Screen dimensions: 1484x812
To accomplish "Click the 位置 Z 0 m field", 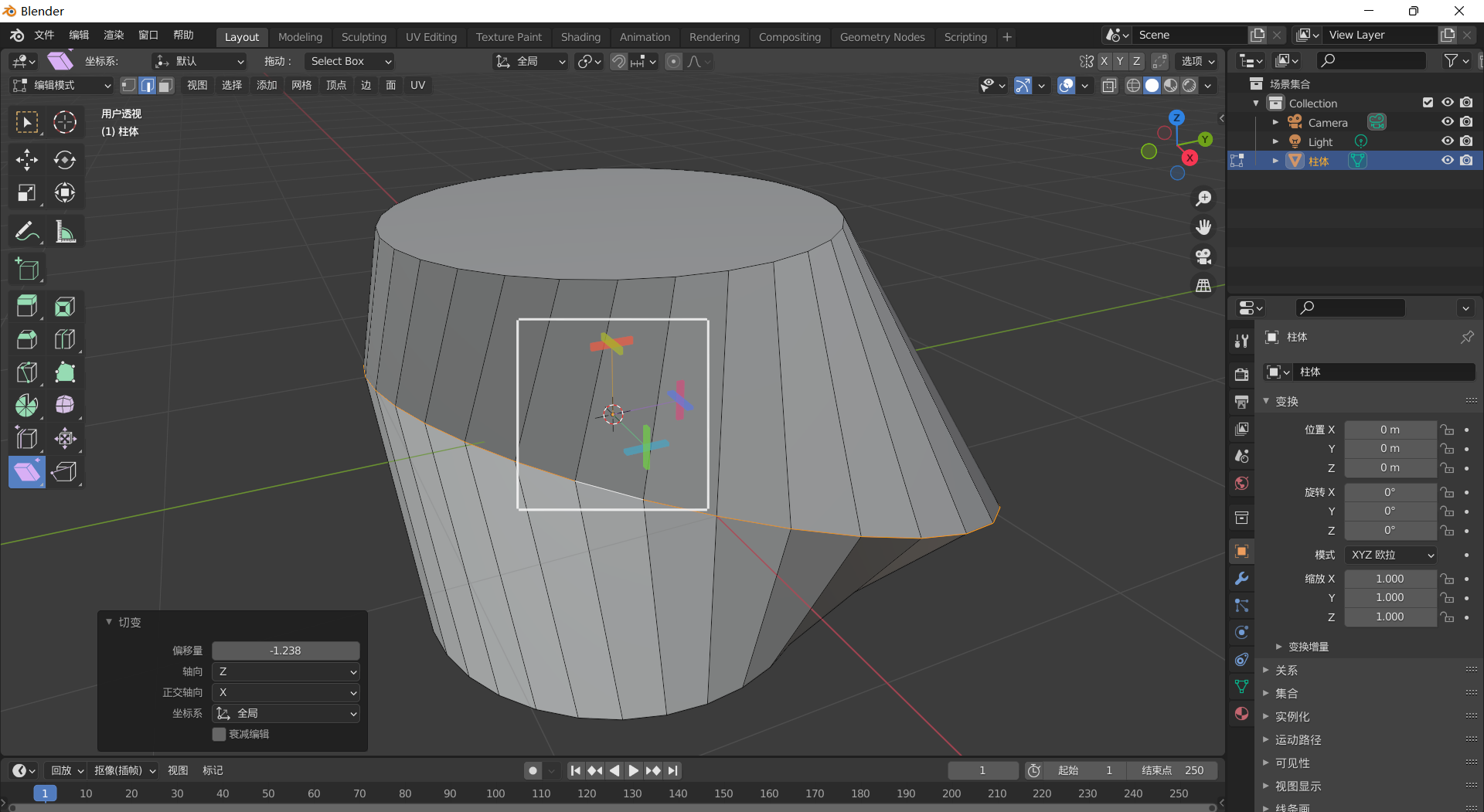I will click(x=1390, y=468).
